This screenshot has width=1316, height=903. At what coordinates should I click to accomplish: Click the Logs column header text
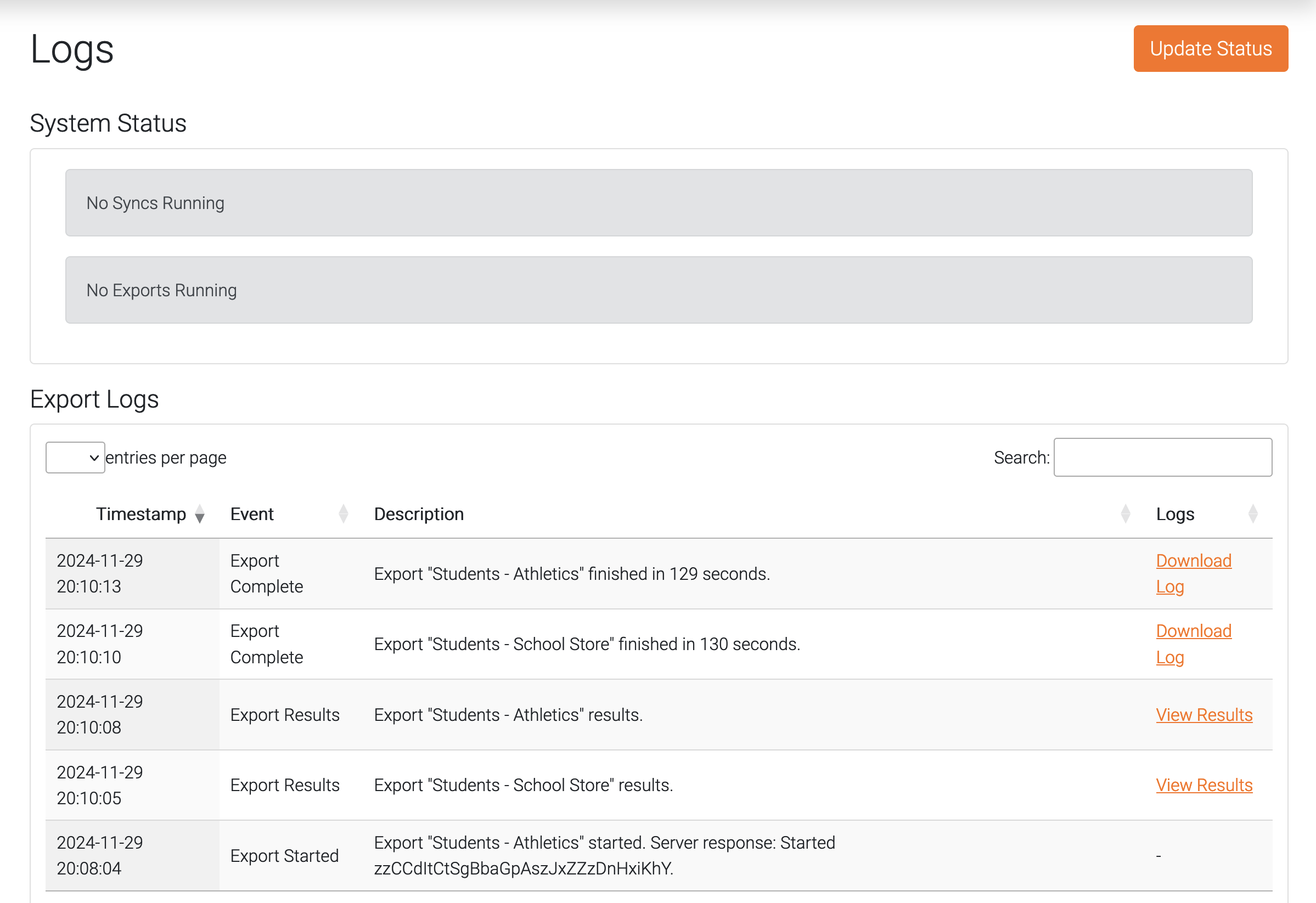point(1175,514)
